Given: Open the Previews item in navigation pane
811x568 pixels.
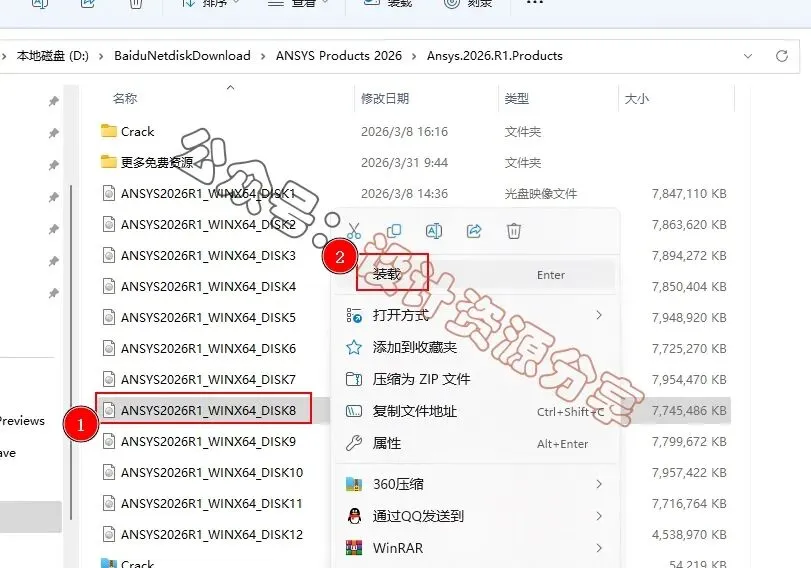Looking at the screenshot, I should (x=22, y=421).
